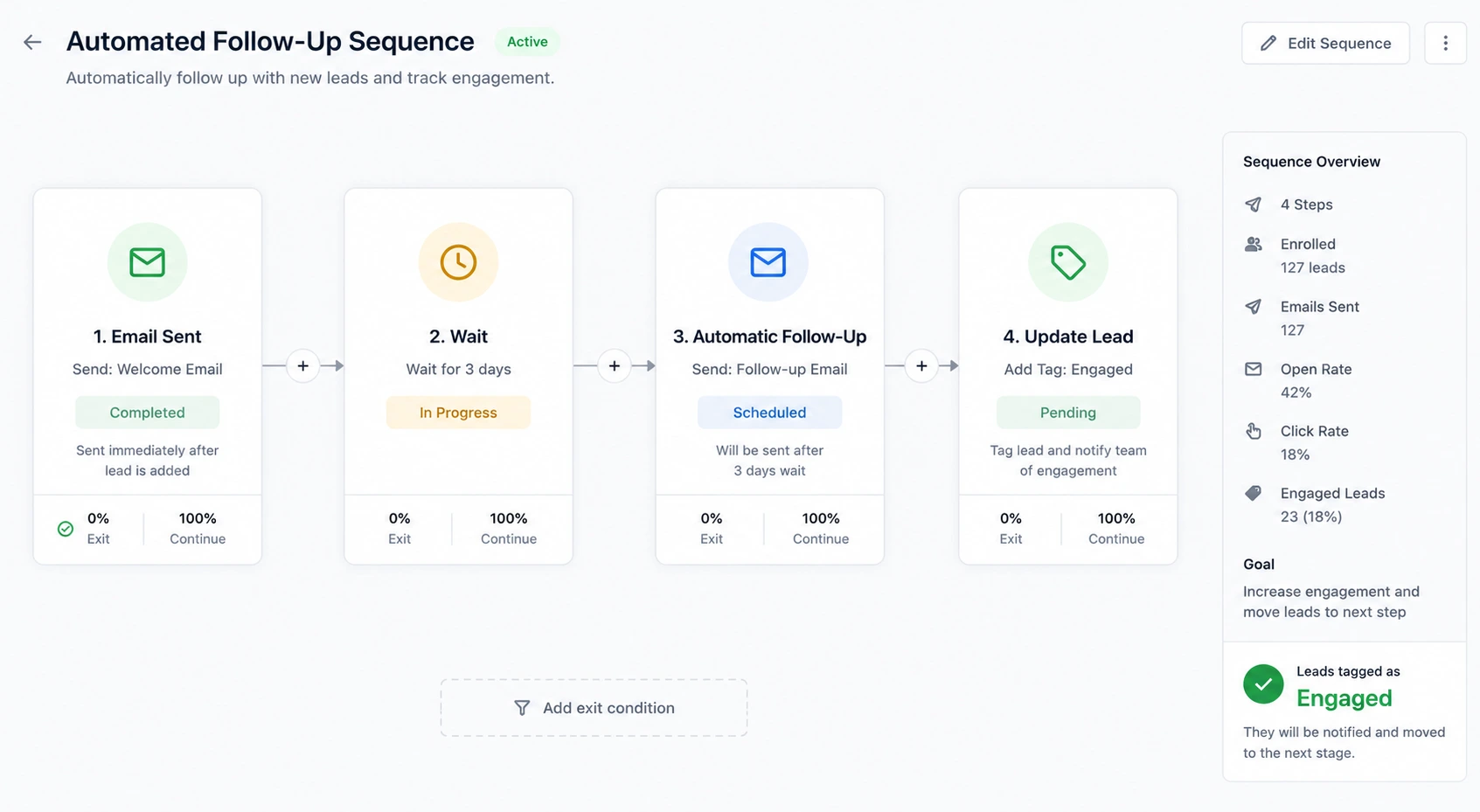Click the green check icon in Email Sent footer
This screenshot has height=812, width=1480.
66,529
